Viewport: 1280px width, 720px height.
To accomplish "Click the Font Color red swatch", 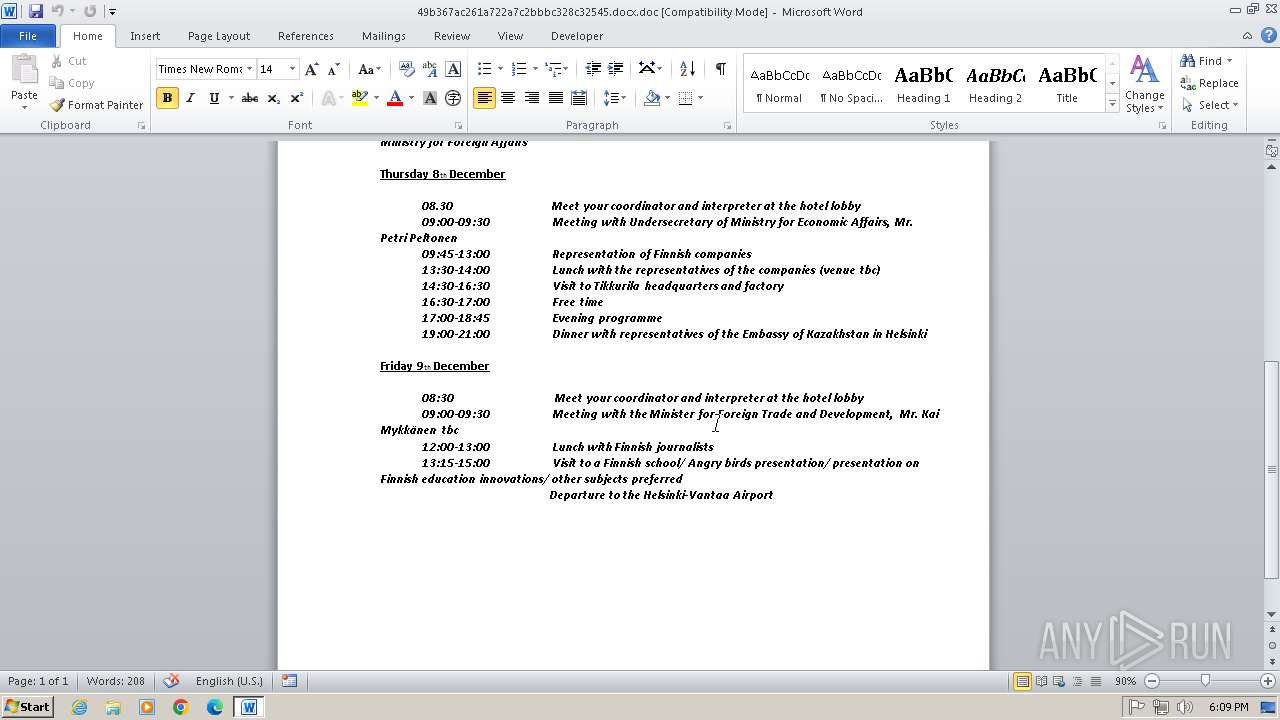I will point(395,98).
